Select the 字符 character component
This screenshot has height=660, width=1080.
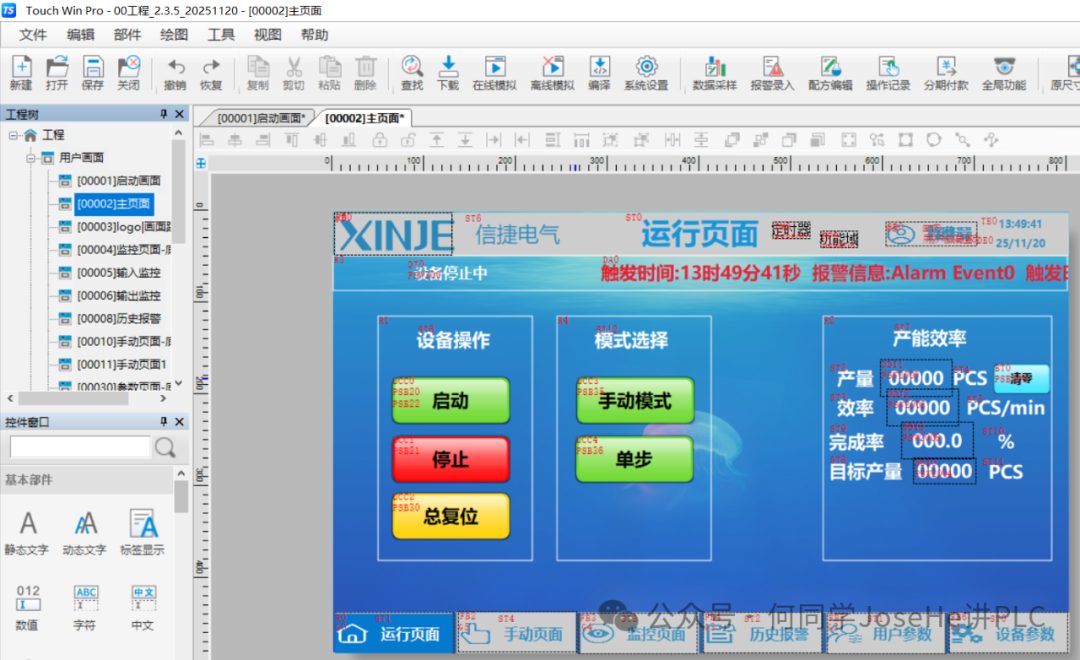click(85, 608)
